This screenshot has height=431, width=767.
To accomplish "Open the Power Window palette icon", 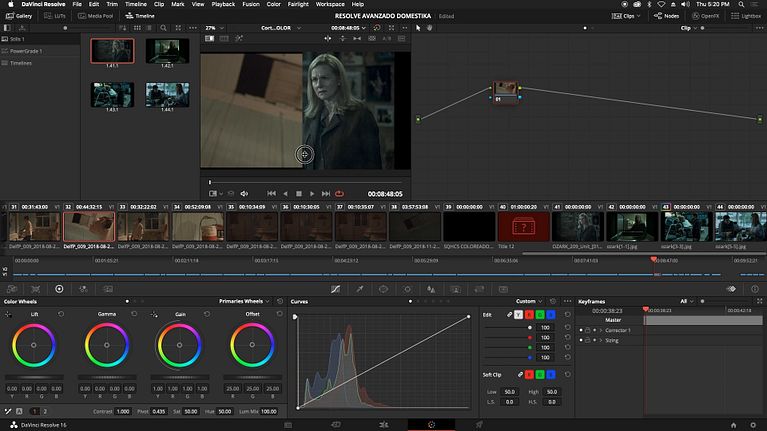I will tap(384, 289).
